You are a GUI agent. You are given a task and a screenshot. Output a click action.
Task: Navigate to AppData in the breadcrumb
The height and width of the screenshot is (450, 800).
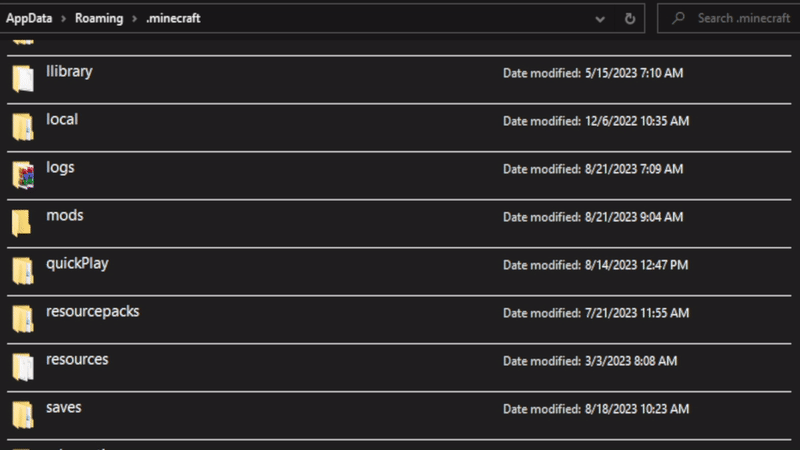tap(31, 18)
